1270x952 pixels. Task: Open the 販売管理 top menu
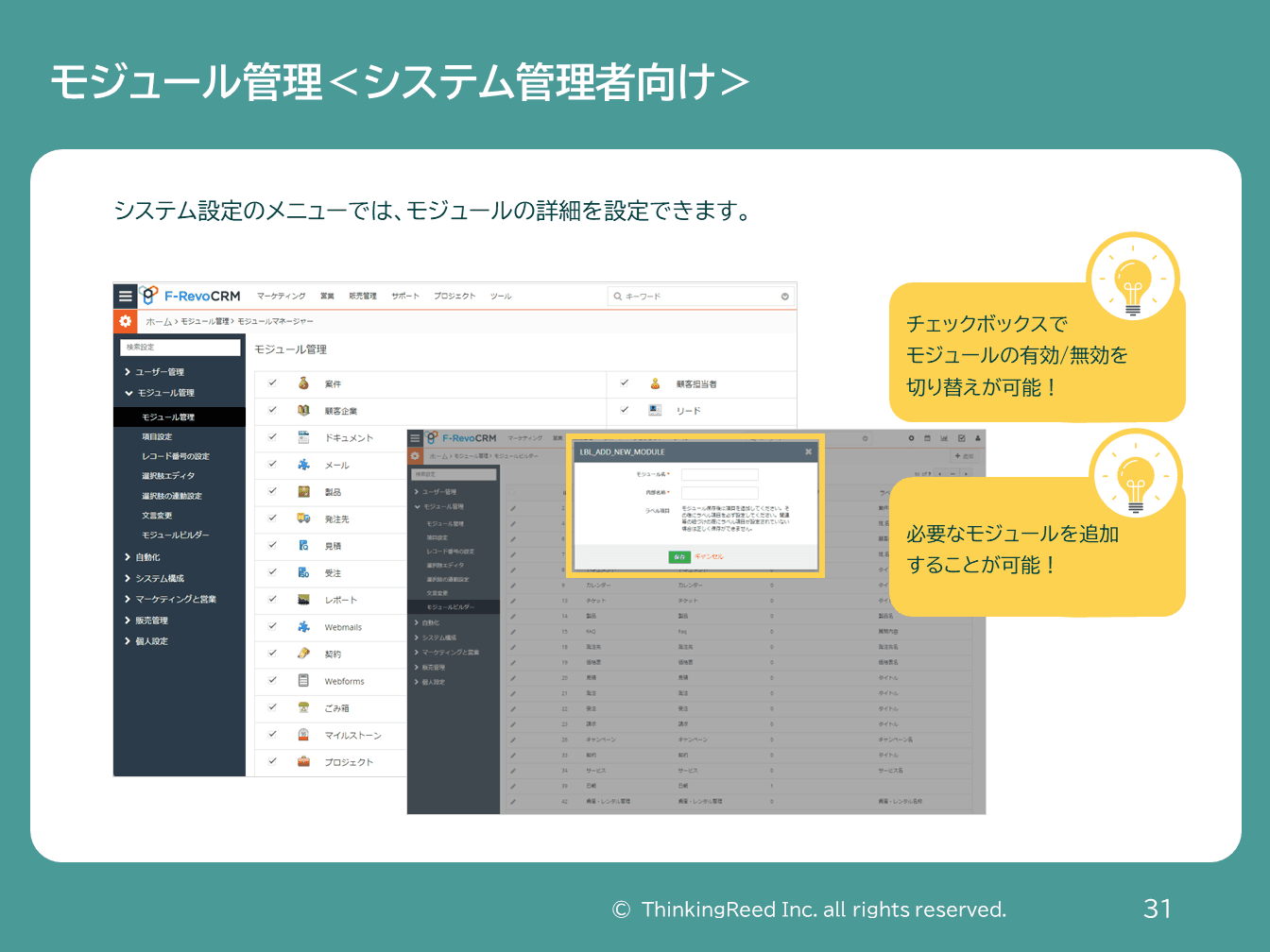(362, 297)
